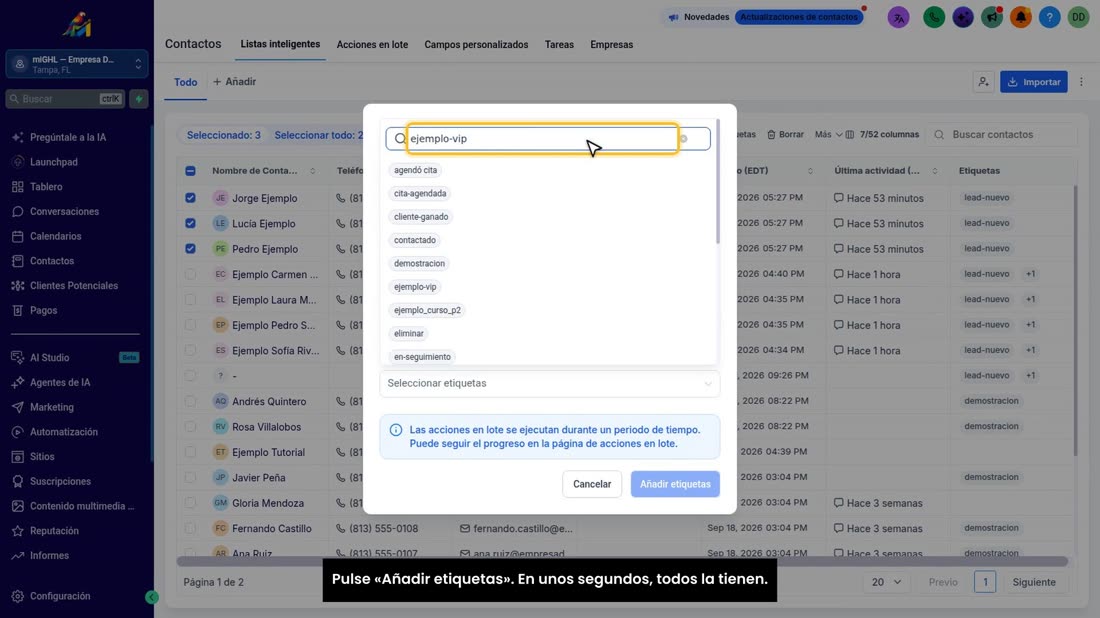Check the Andrés Quintero row checkbox

(x=190, y=401)
